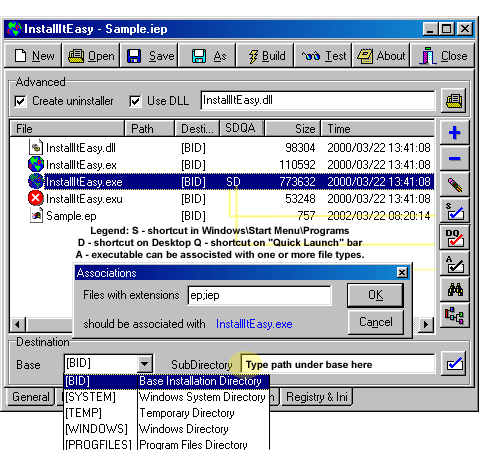Select InstallItEasy.dll file name
The height and width of the screenshot is (450, 479).
click(x=81, y=148)
